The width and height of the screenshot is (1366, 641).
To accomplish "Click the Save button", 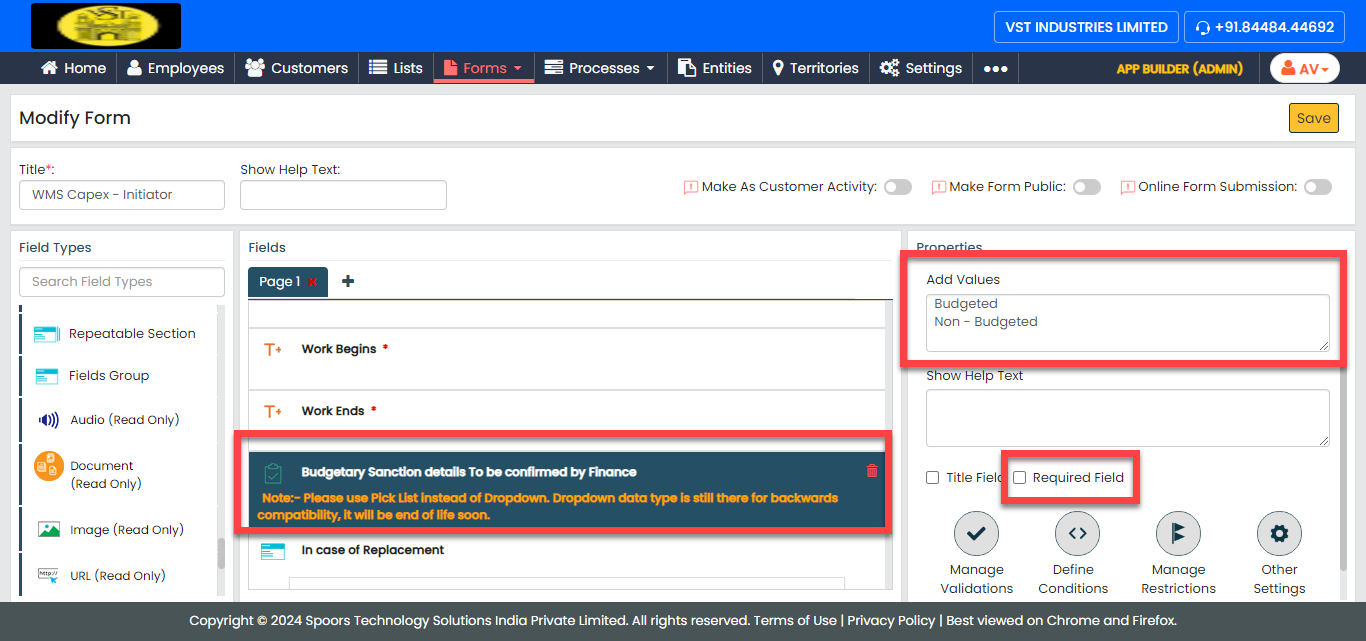I will [x=1312, y=118].
